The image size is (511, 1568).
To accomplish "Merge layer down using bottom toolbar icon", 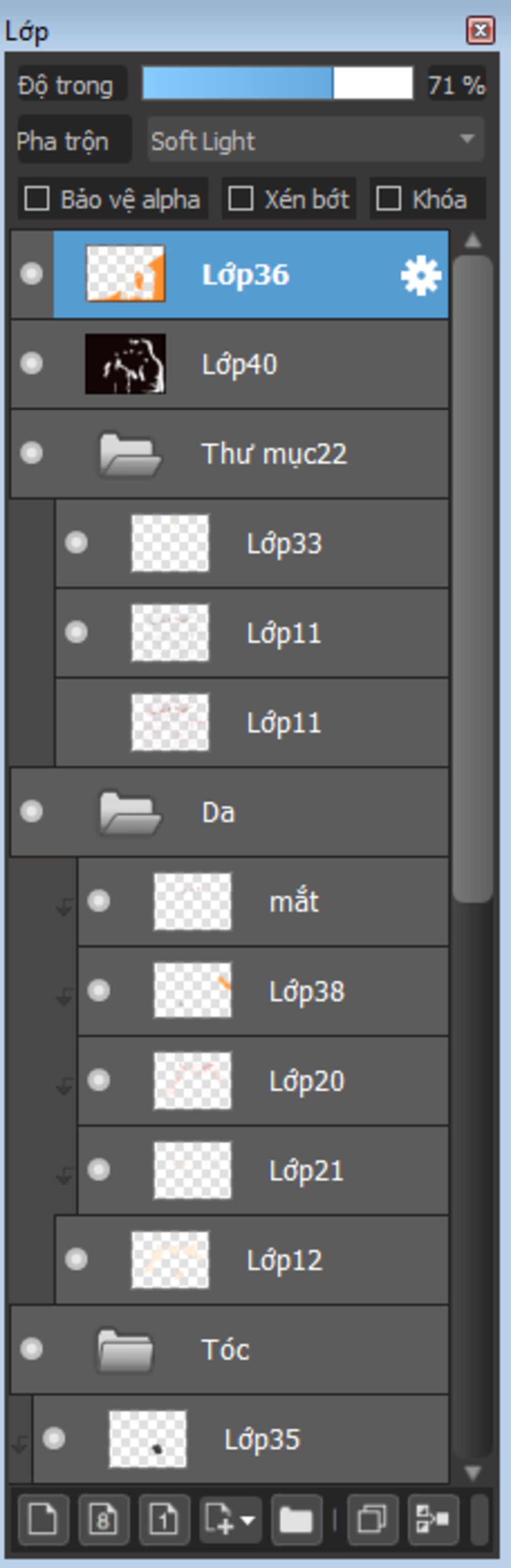I will (433, 1519).
